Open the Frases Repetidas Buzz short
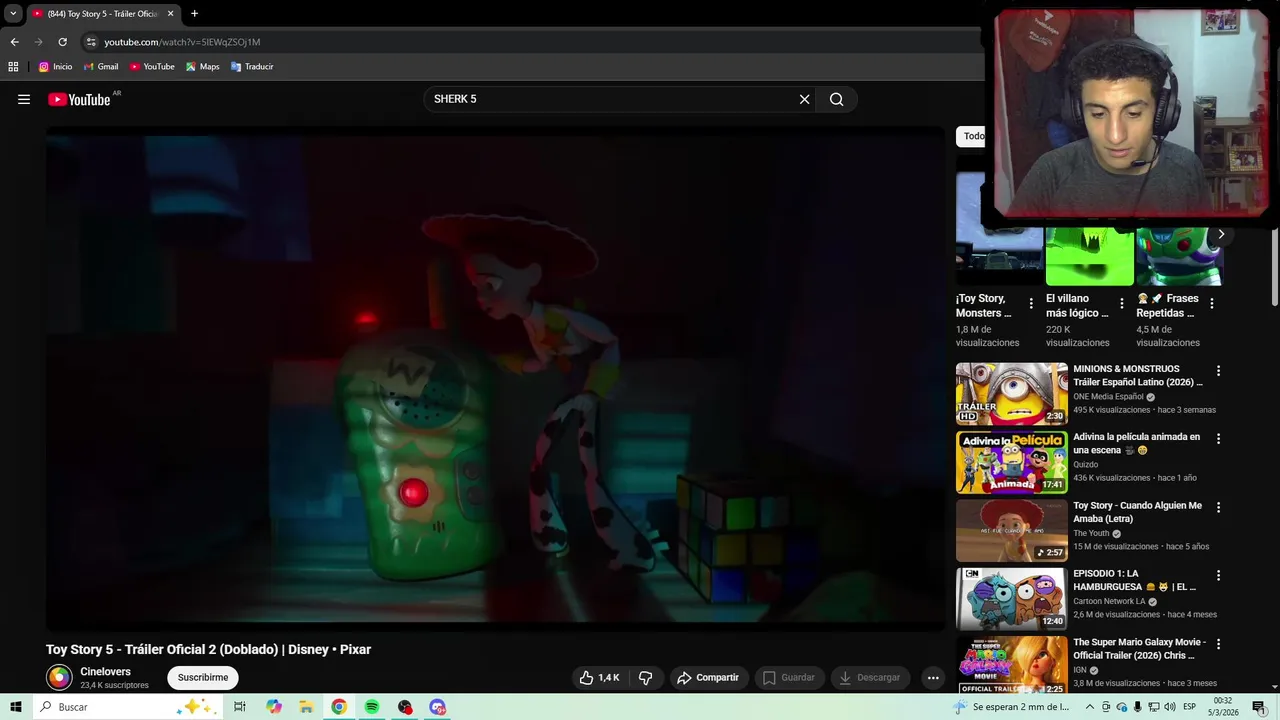 coord(1178,256)
